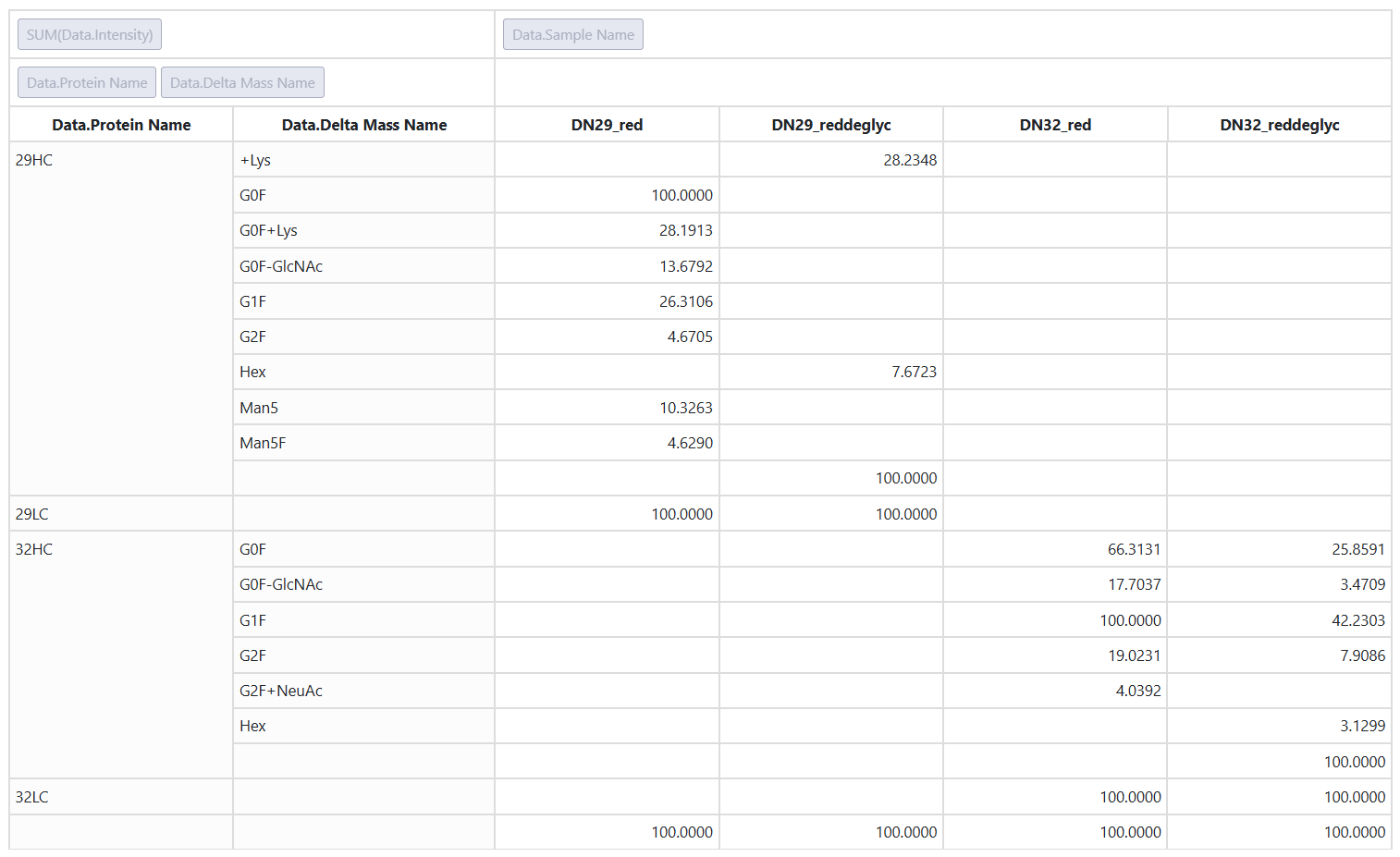
Task: Select the Data.Sample Name field chip
Action: (573, 34)
